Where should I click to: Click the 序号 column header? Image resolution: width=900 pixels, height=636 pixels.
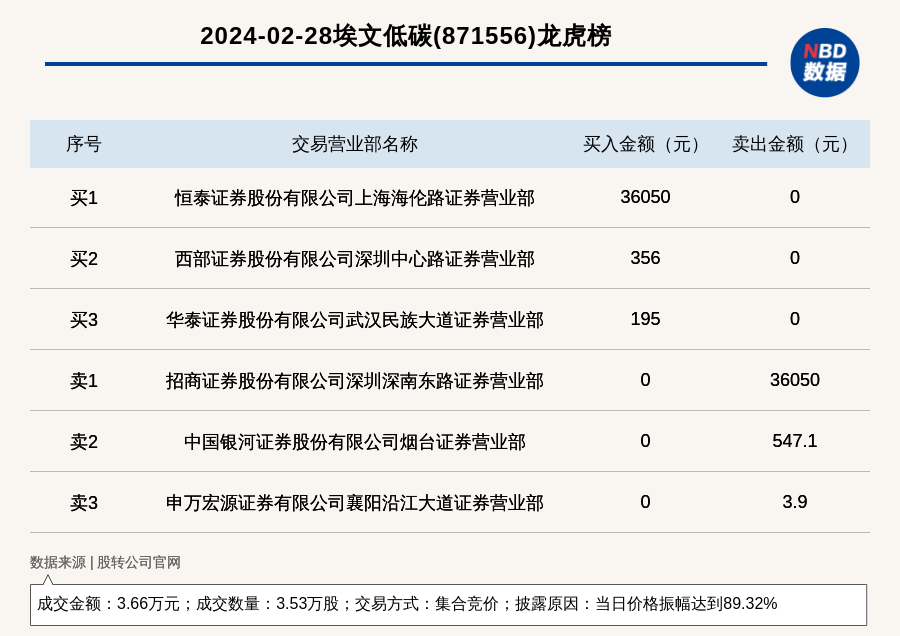click(84, 144)
